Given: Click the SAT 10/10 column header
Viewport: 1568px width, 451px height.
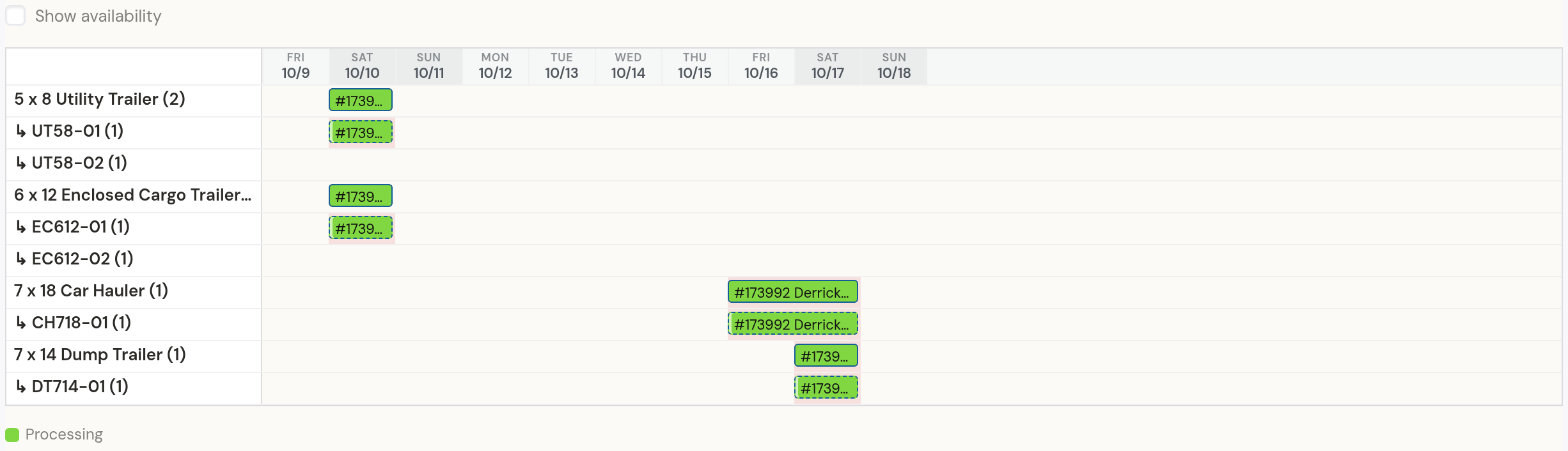Looking at the screenshot, I should click(x=362, y=66).
